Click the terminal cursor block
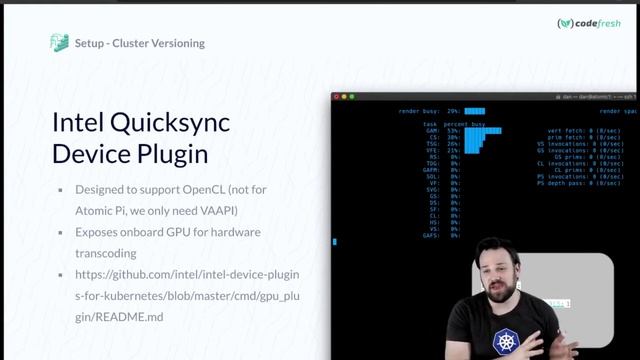This screenshot has height=360, width=640. [x=335, y=242]
